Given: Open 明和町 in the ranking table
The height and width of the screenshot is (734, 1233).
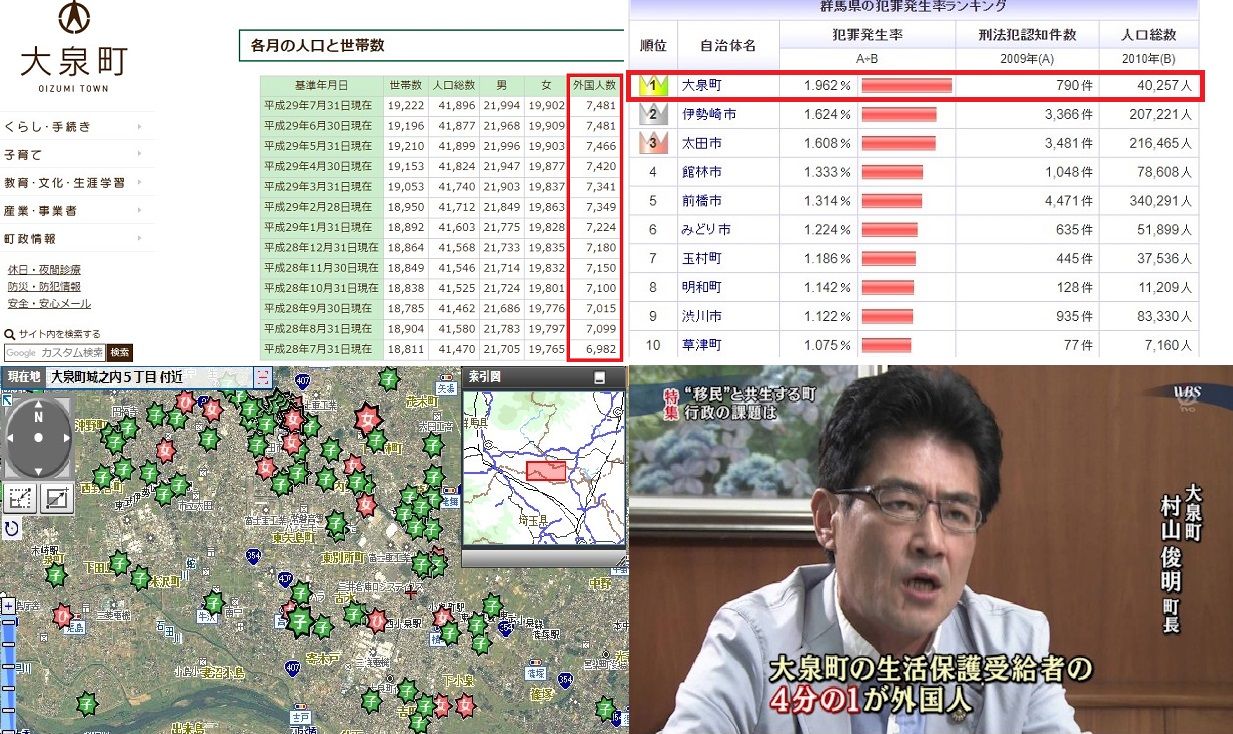Looking at the screenshot, I should (x=701, y=288).
